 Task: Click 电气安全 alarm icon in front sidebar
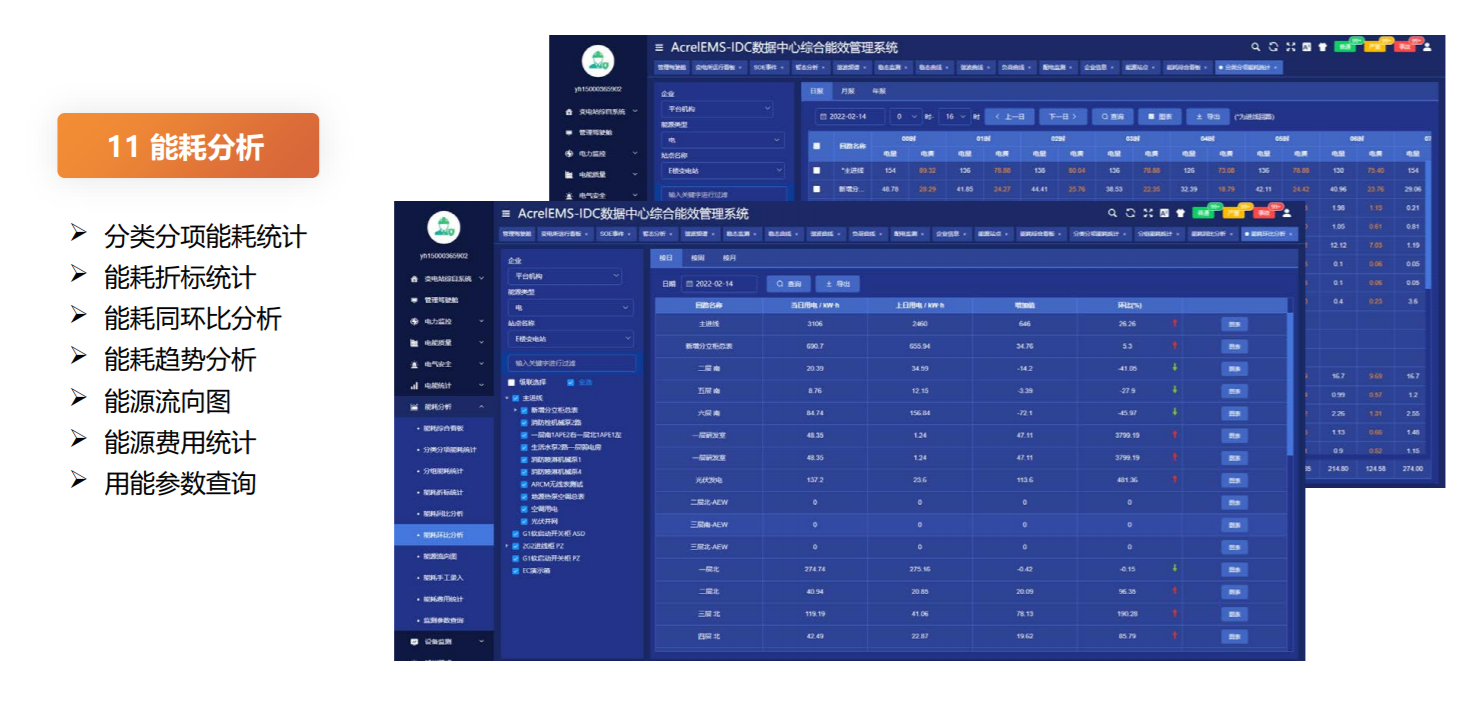[415, 364]
